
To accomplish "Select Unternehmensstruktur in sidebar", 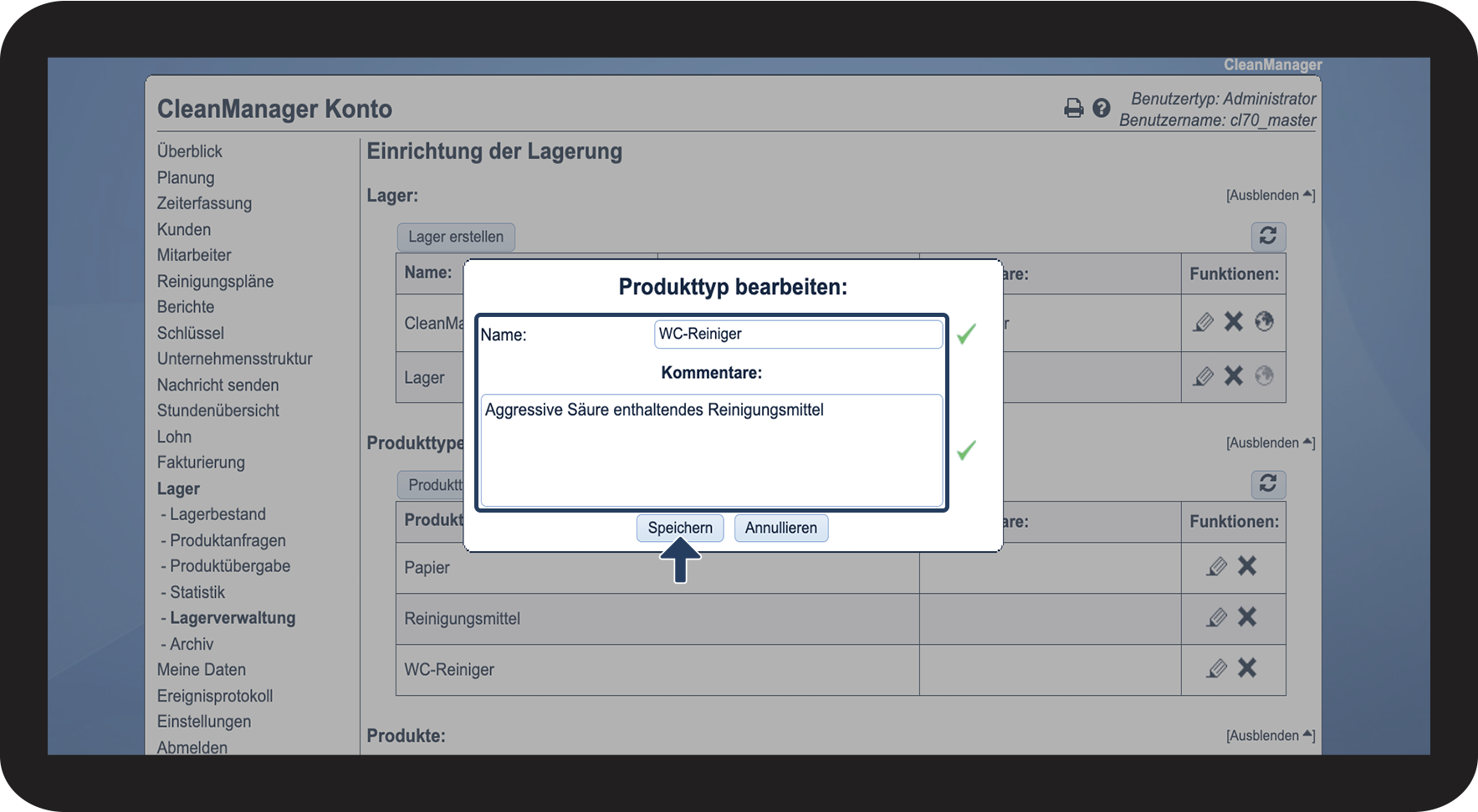I will (234, 359).
